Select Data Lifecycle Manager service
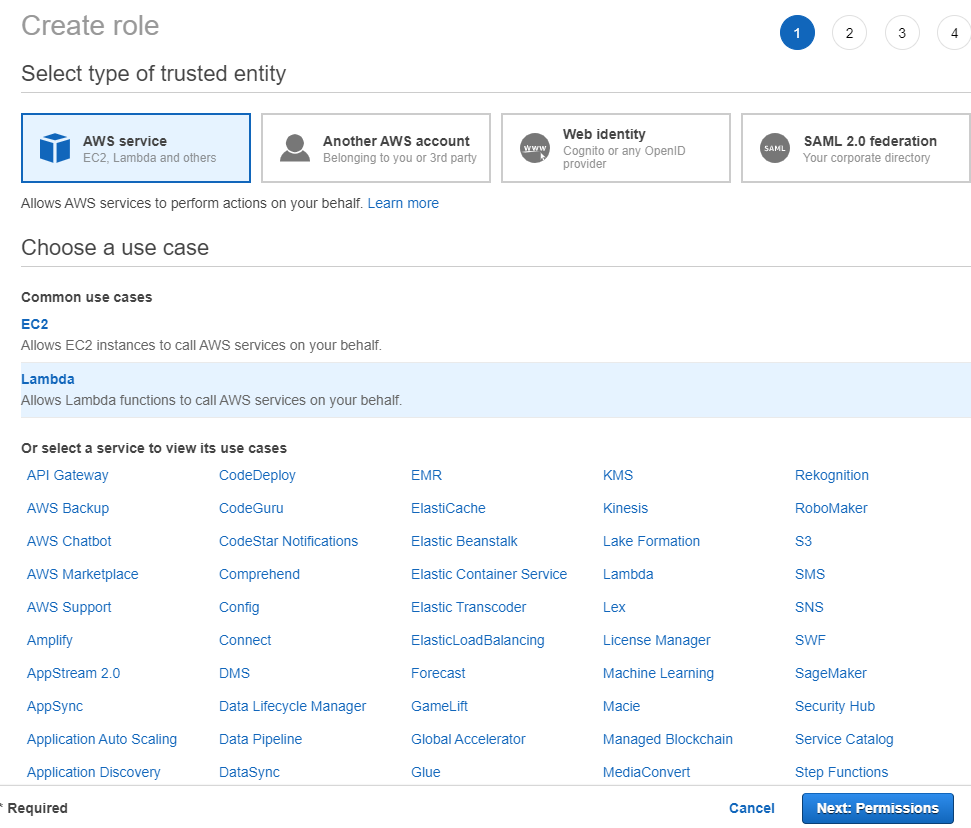Screen dimensions: 971x828 point(293,706)
